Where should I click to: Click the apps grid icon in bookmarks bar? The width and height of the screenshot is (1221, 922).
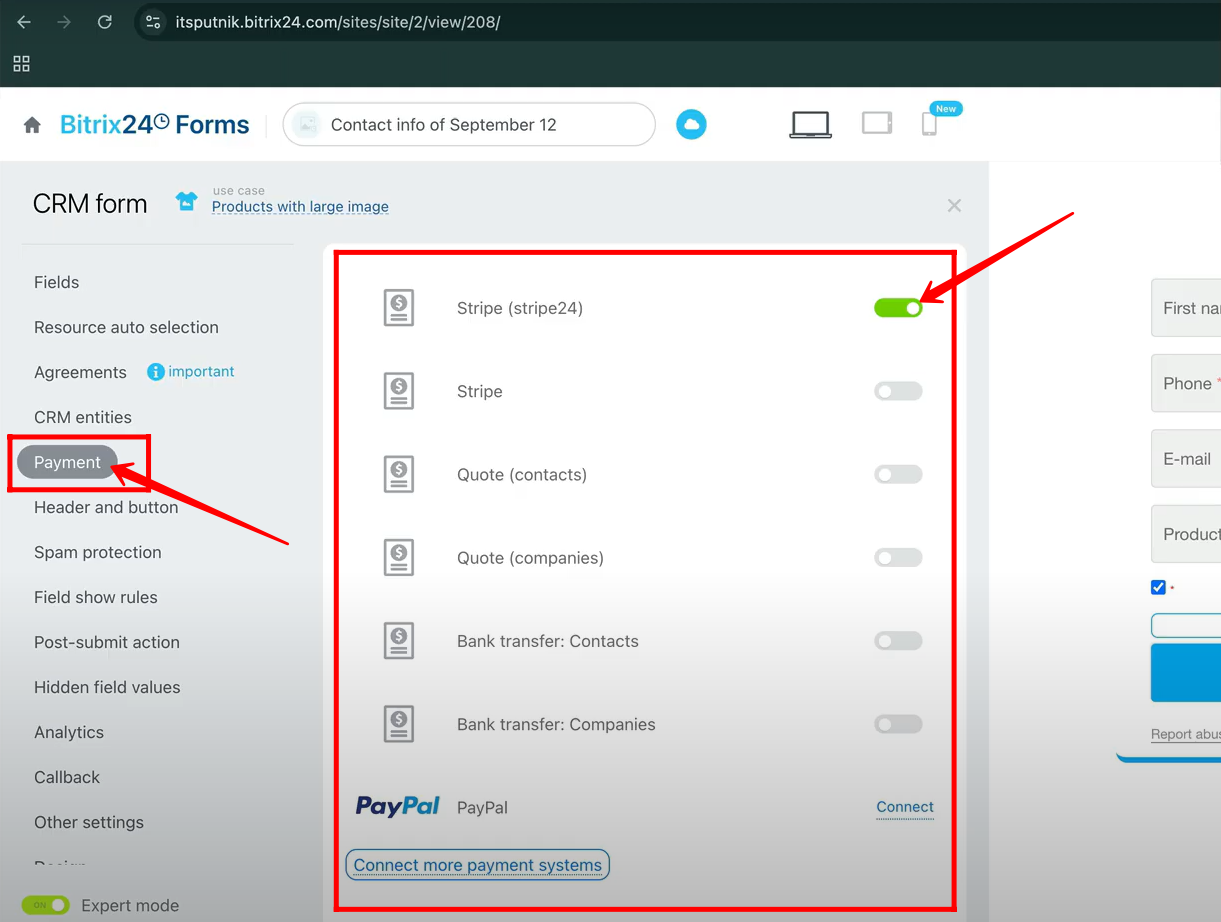click(x=21, y=64)
